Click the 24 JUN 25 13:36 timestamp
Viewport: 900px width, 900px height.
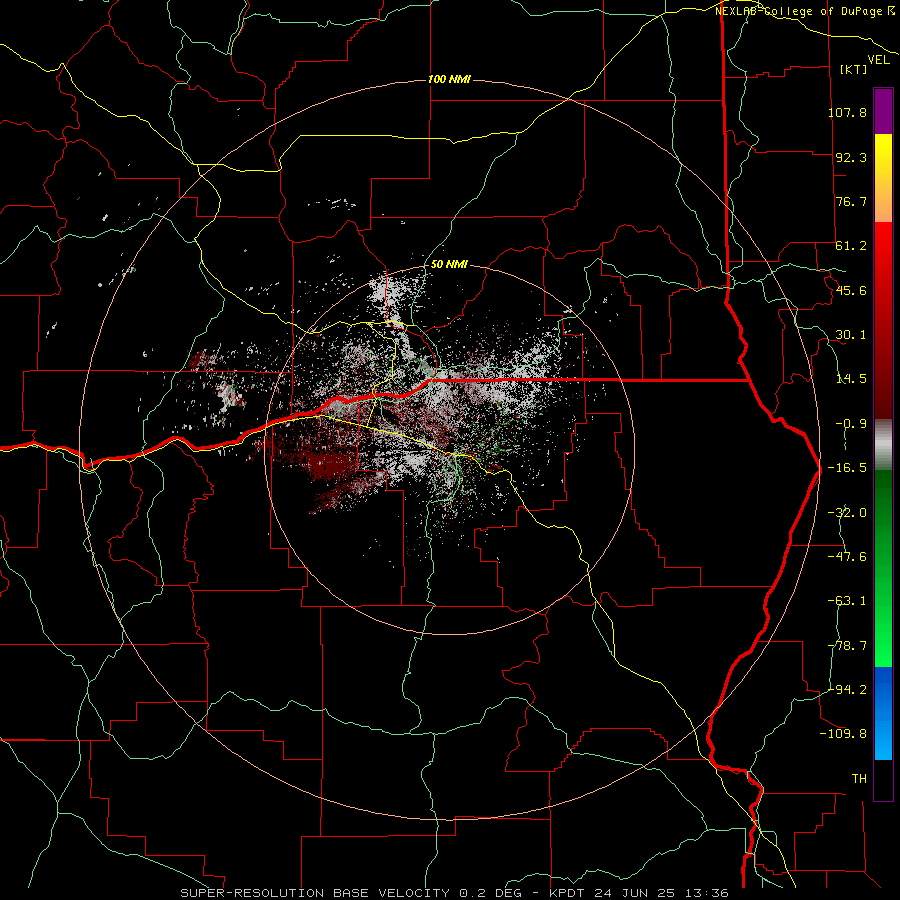[661, 893]
